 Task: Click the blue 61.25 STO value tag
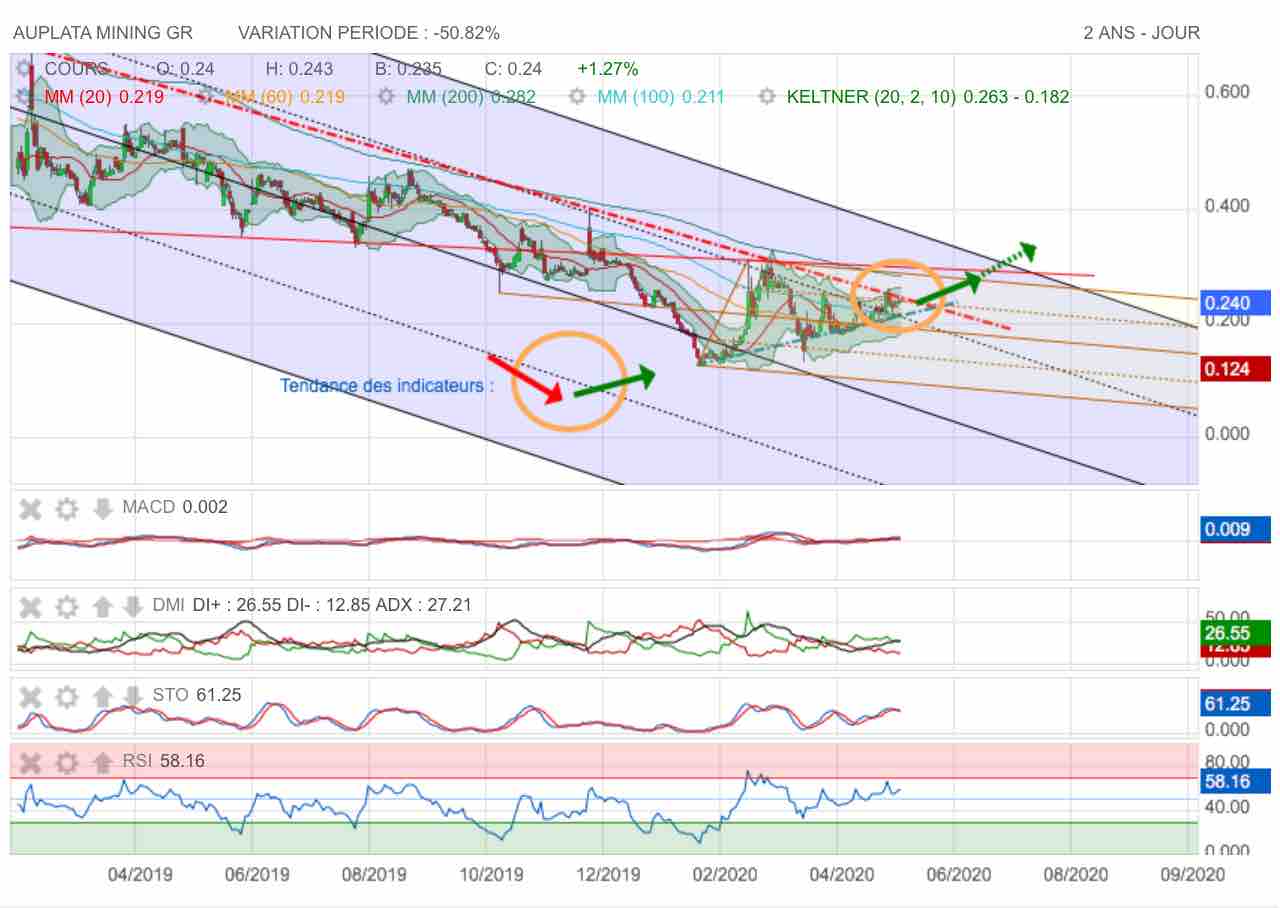pyautogui.click(x=1235, y=704)
